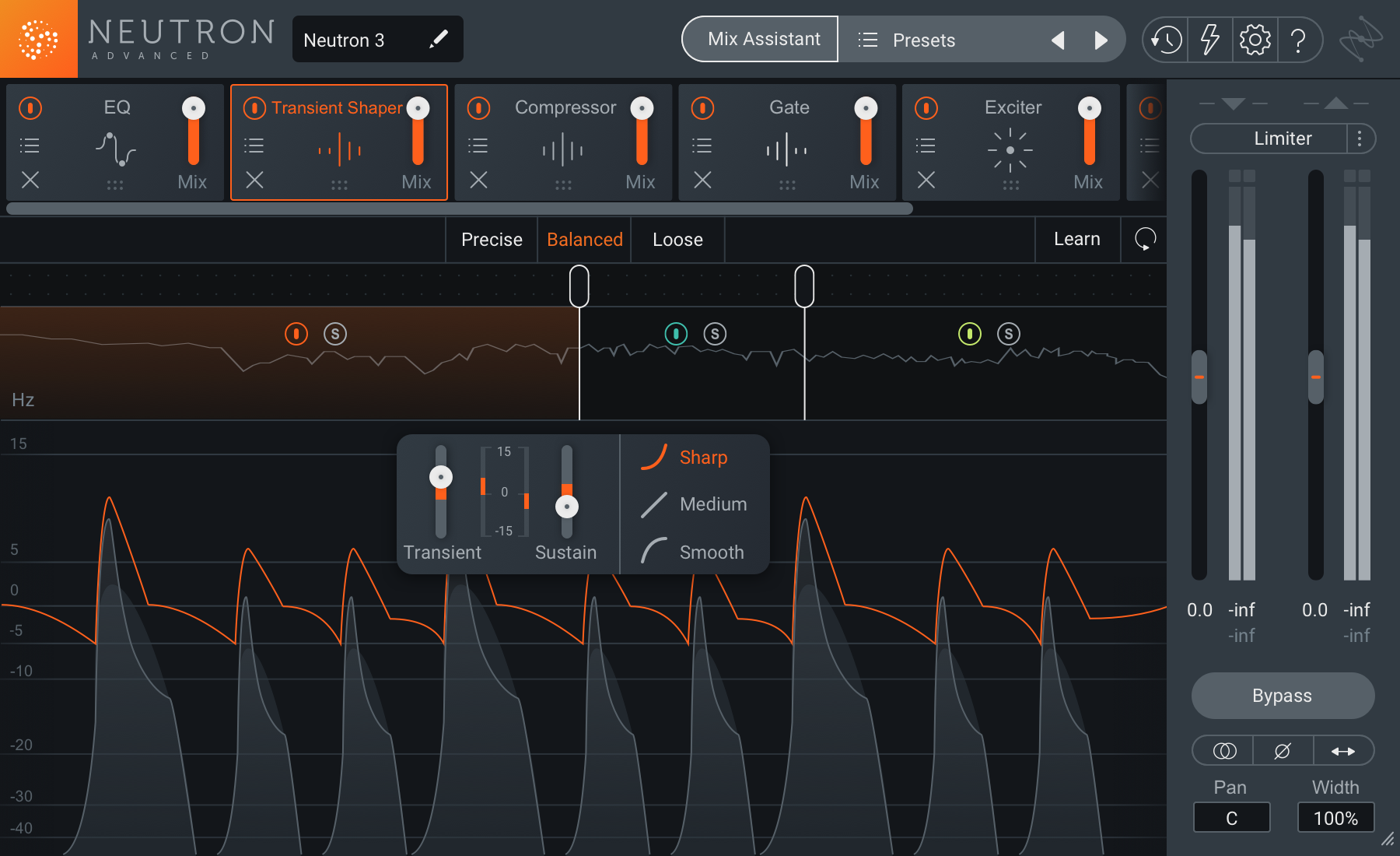Screen dimensions: 1400x856
Task: Remove the EQ module with X
Action: (x=30, y=181)
